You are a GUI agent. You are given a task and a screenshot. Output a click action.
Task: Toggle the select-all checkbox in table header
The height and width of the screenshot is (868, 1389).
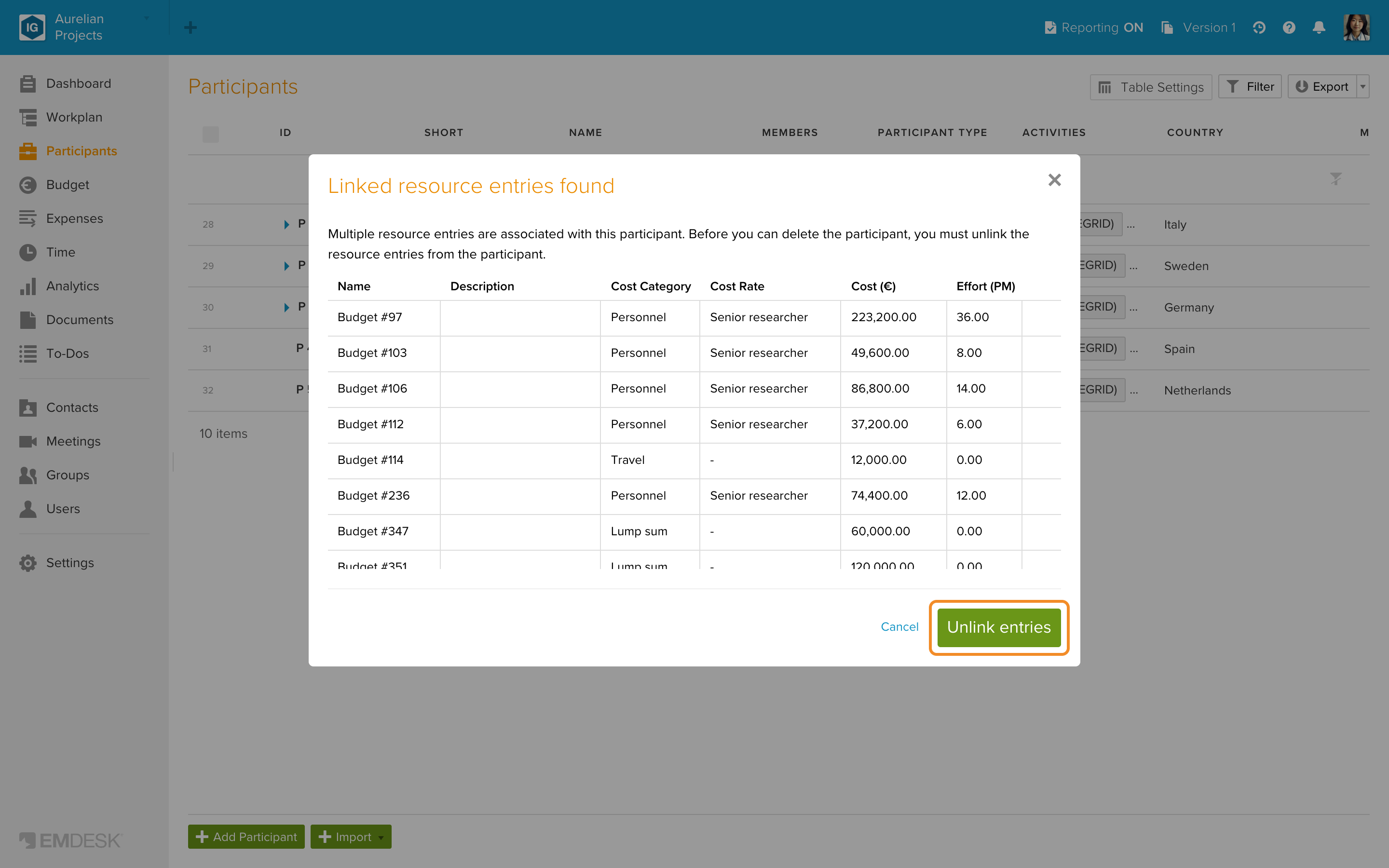(211, 135)
